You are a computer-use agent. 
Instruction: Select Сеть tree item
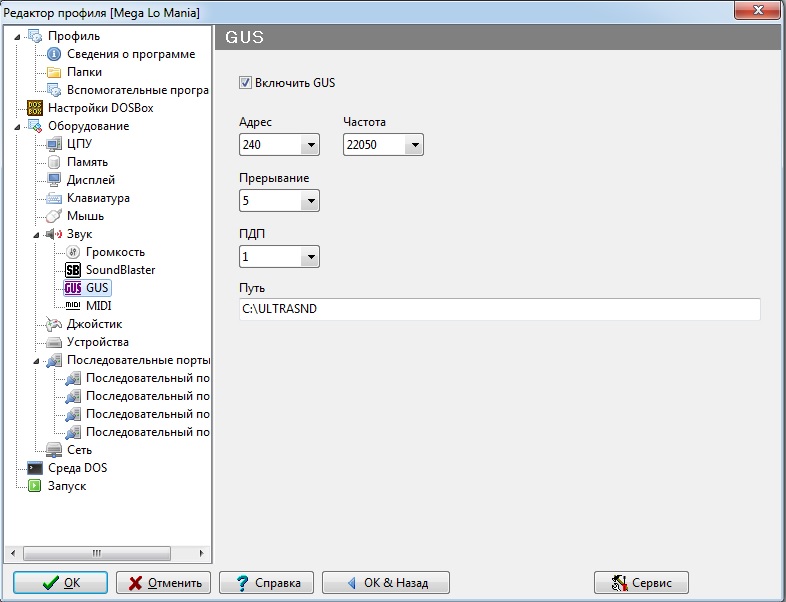[79, 450]
